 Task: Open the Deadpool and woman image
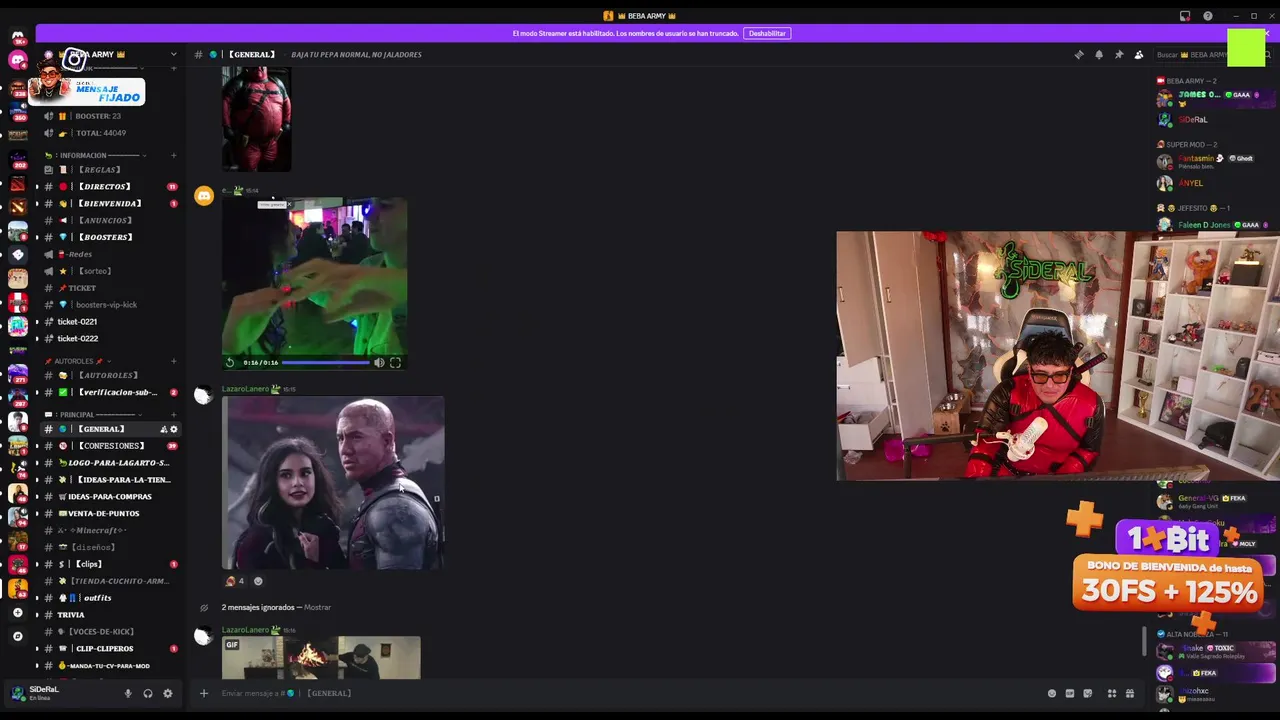(x=333, y=483)
